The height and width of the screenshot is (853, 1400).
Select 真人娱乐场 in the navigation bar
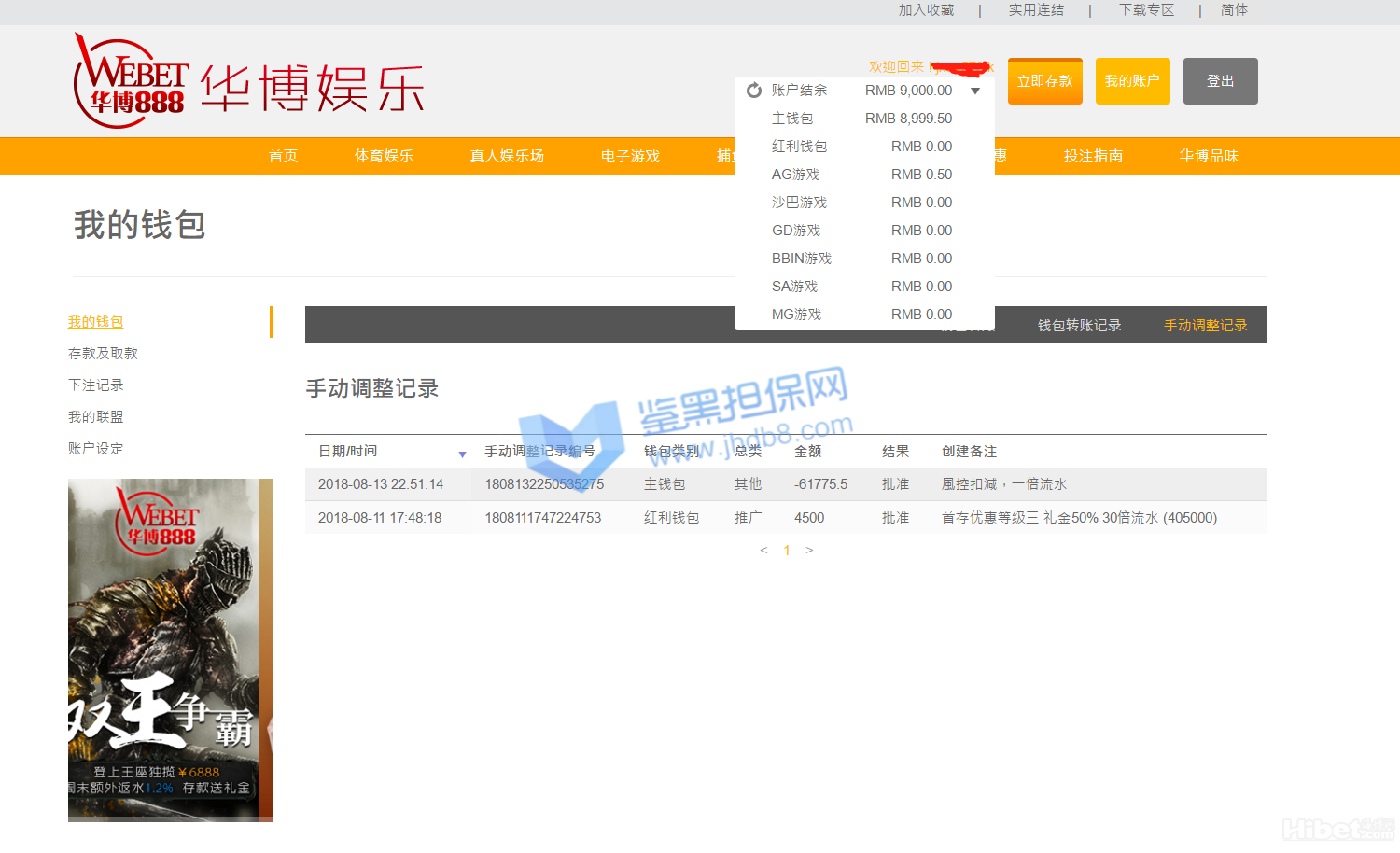point(507,156)
